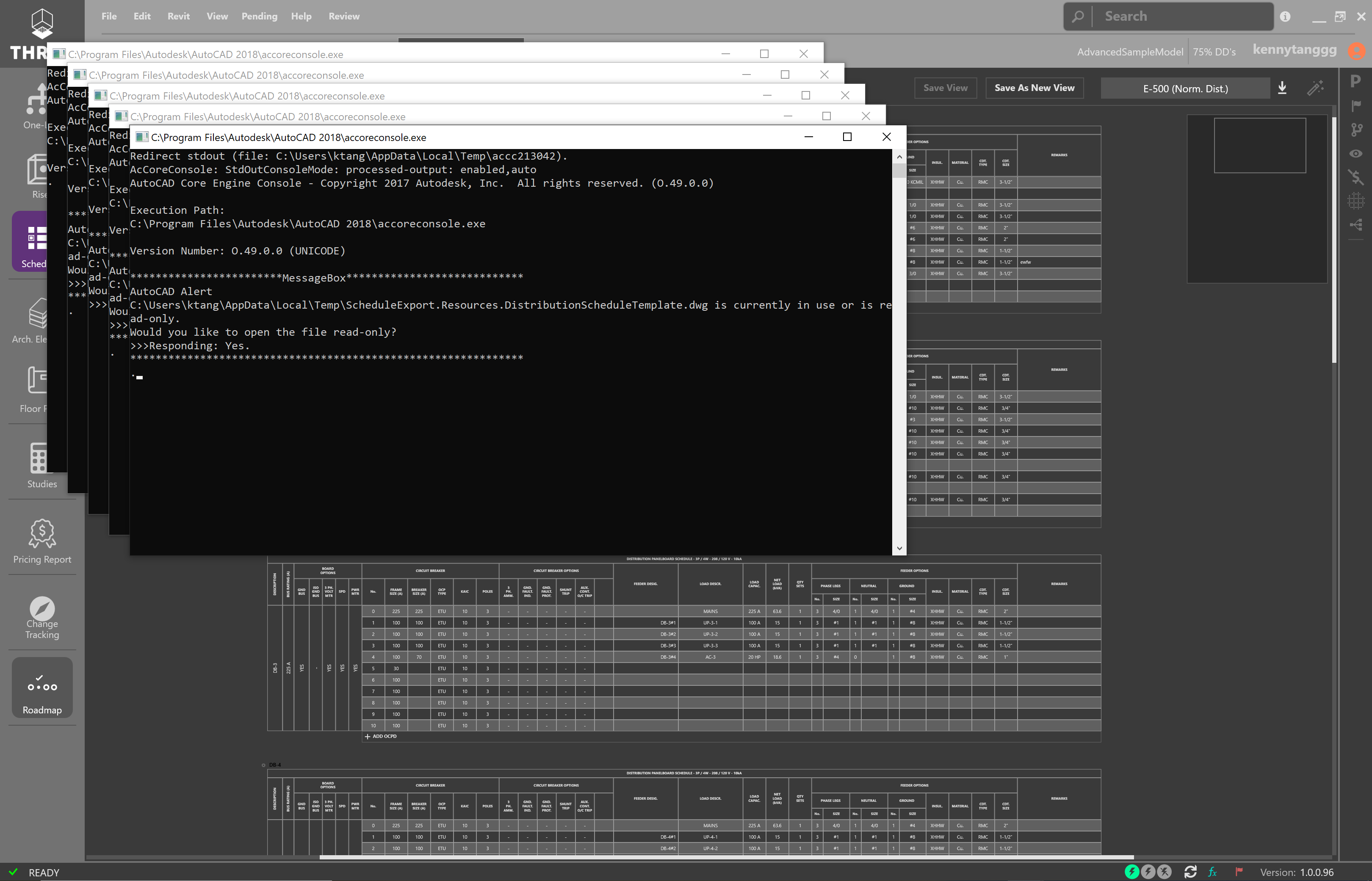Click the Version 1.0.0.96 status text
The image size is (1372, 881).
(x=1297, y=872)
